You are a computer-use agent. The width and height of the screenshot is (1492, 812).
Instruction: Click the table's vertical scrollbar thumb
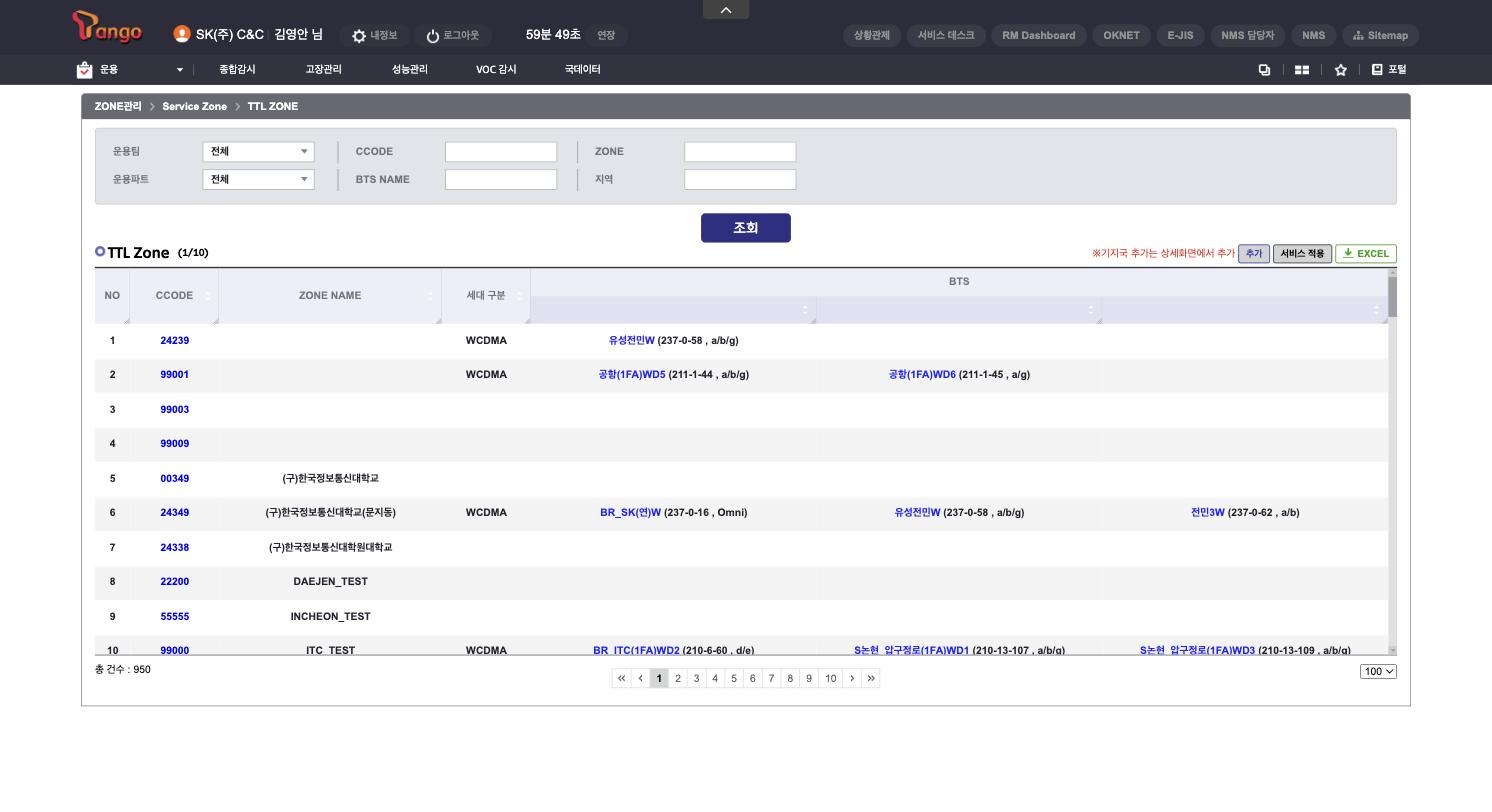point(1393,297)
